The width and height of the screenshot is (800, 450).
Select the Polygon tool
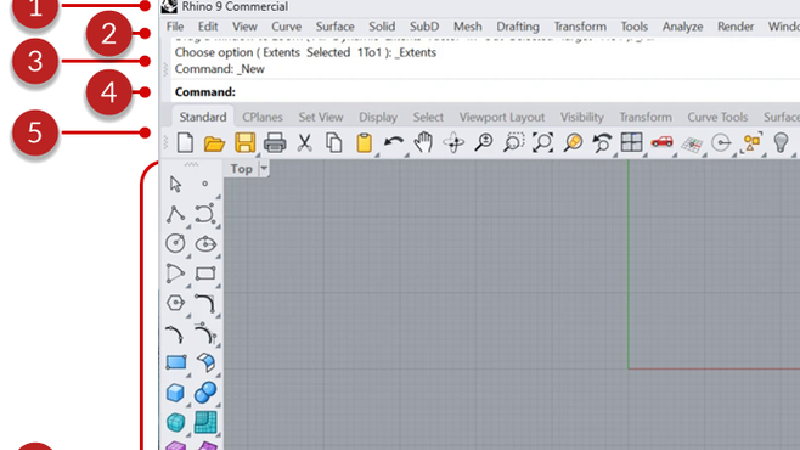click(x=176, y=303)
